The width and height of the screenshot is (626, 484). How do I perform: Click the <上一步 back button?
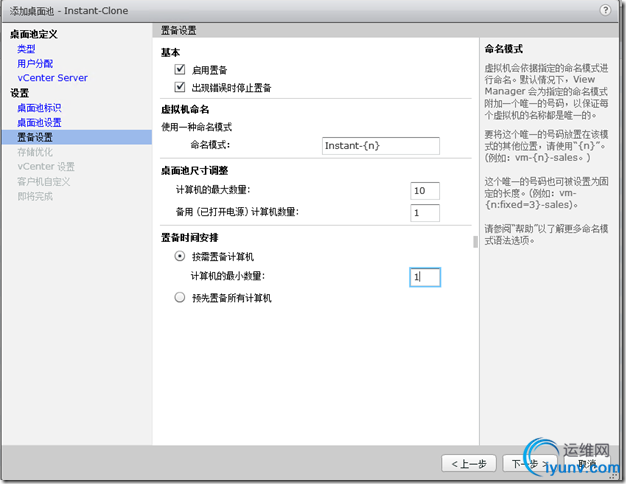coord(469,464)
